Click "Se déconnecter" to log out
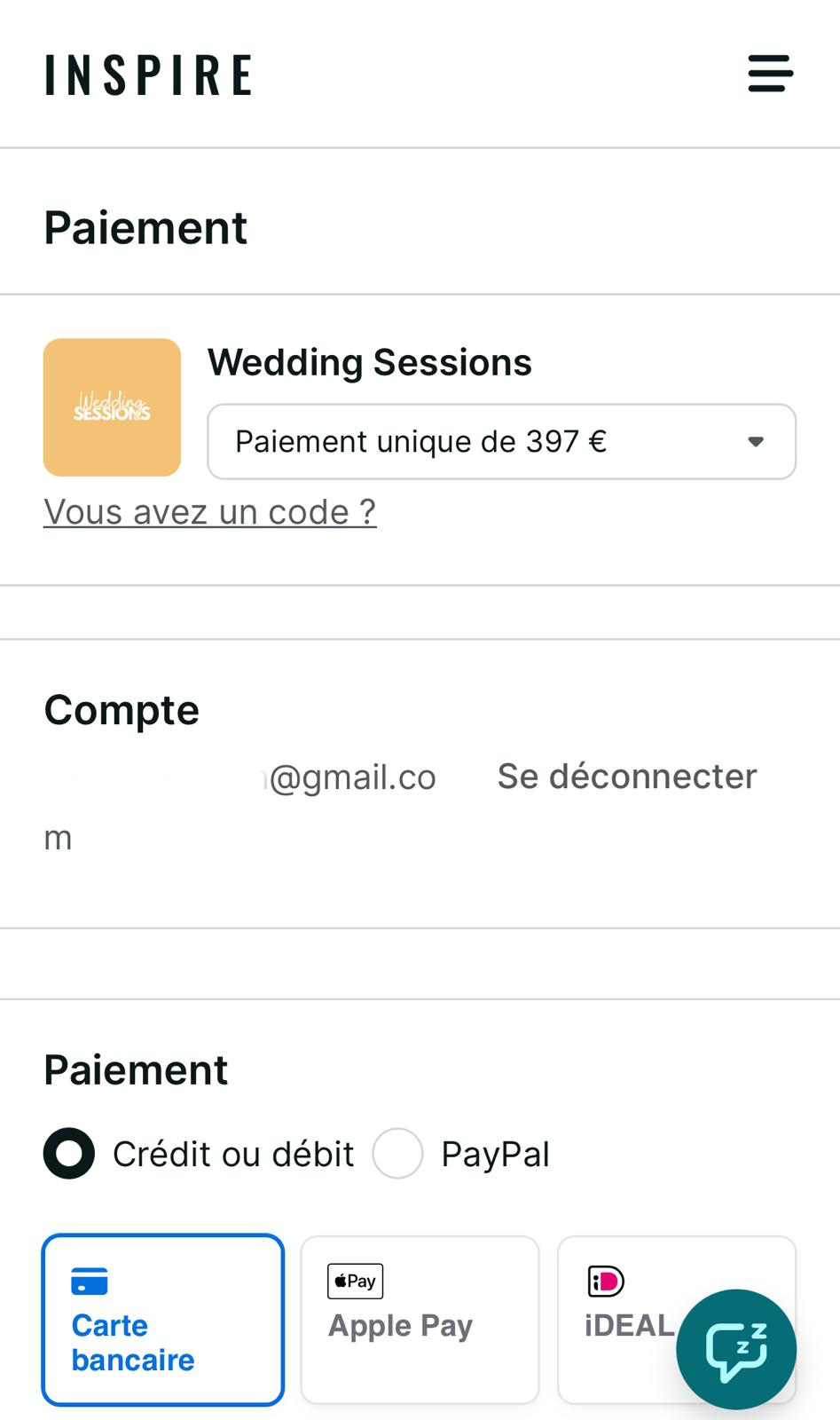This screenshot has height=1420, width=840. coord(626,777)
